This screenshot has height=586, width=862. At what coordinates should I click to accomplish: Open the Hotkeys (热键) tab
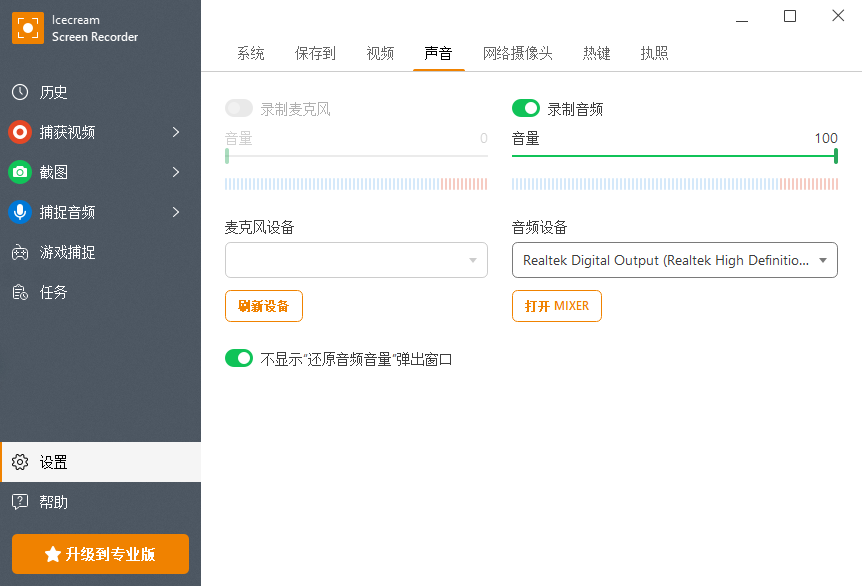(597, 53)
